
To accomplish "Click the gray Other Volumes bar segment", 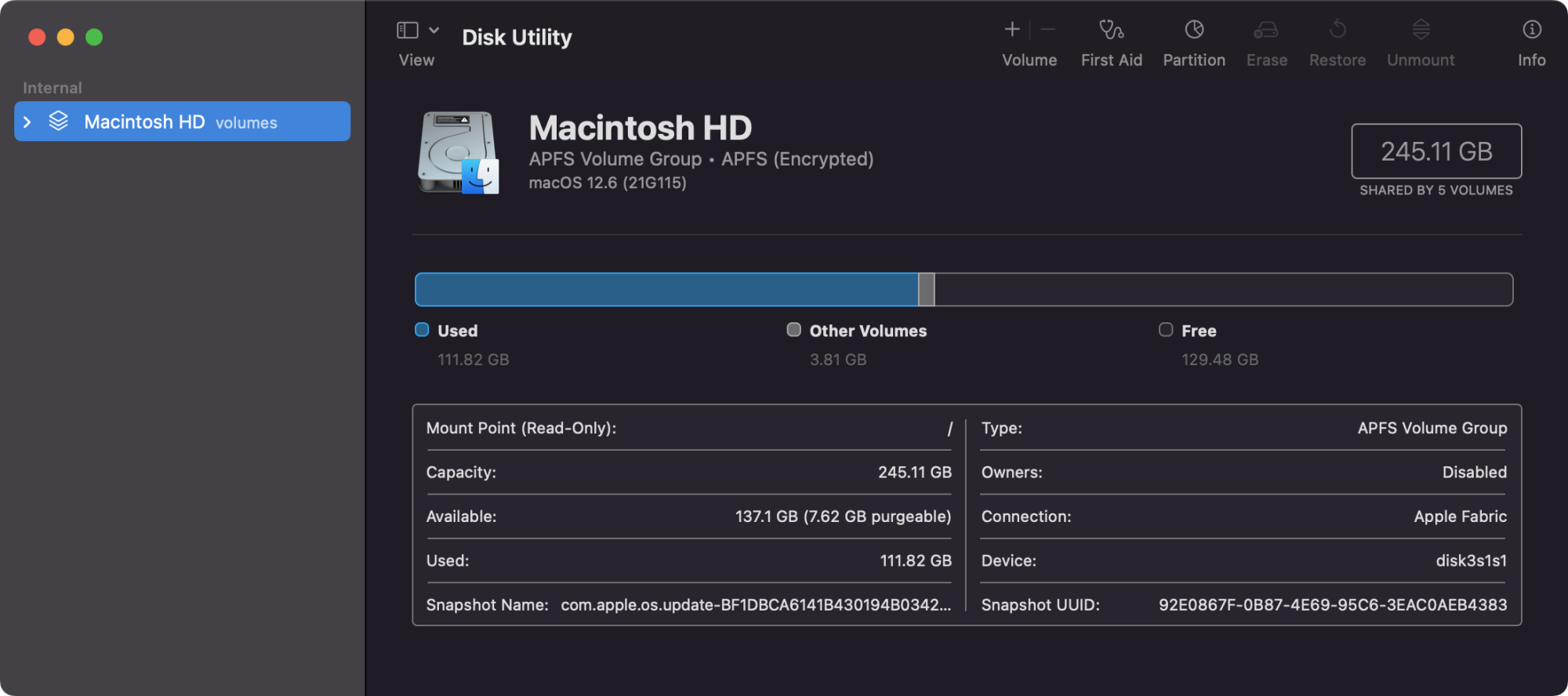I will click(927, 289).
